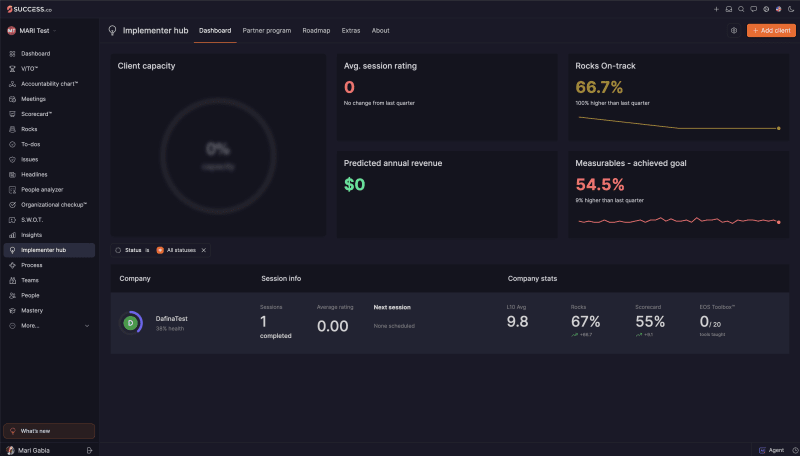Click the Measurables achieved goal sparkline

pos(679,220)
